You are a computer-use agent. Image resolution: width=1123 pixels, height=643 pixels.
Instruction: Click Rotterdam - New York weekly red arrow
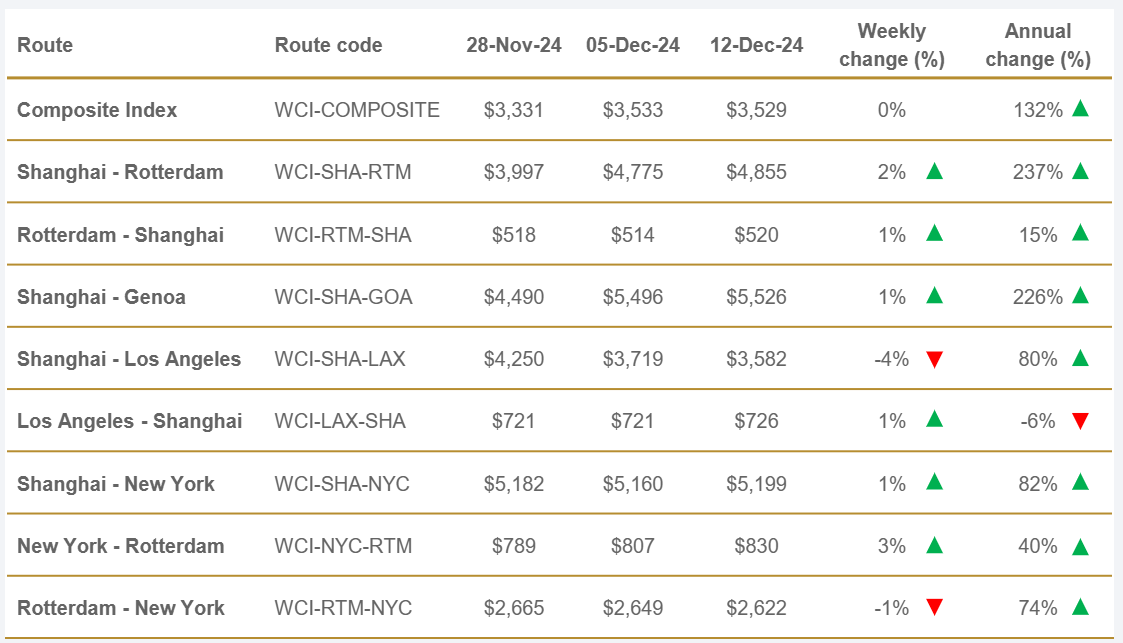tap(934, 608)
